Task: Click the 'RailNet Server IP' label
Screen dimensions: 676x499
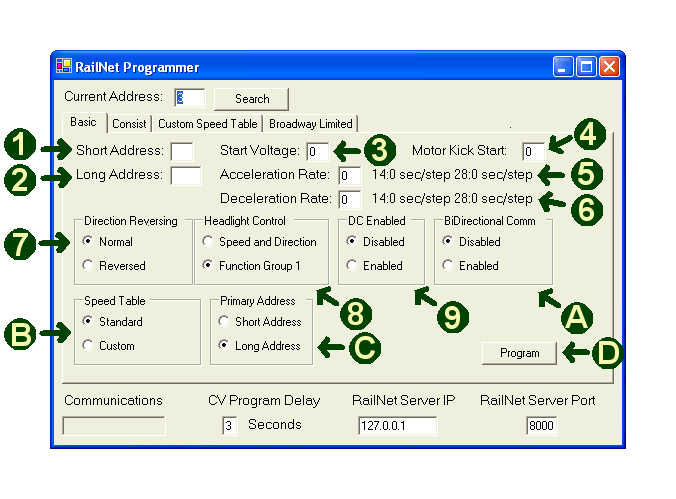Action: (403, 401)
